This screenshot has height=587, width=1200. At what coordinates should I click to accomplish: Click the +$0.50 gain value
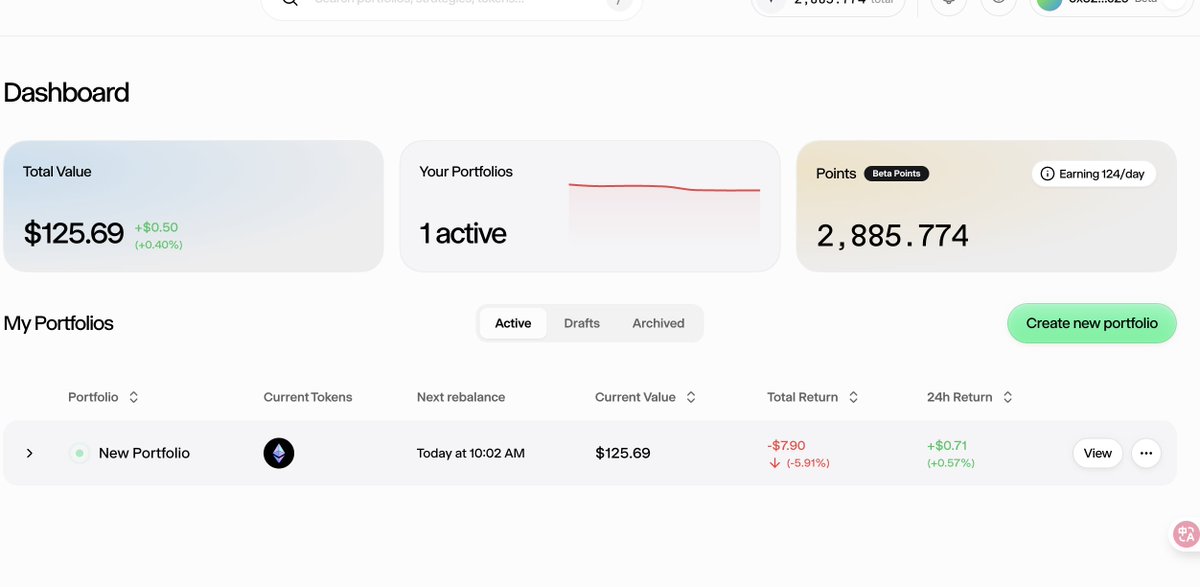click(156, 227)
